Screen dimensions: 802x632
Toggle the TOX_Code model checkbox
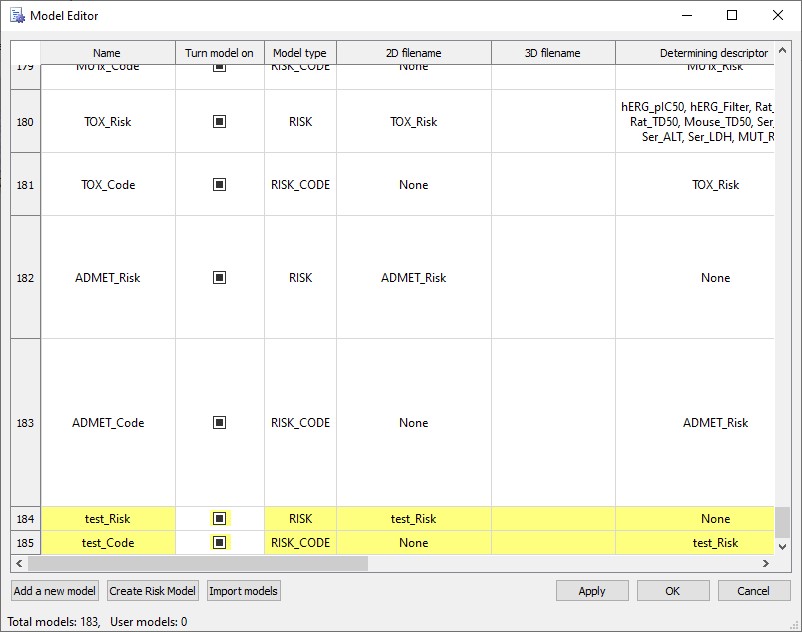(x=219, y=185)
